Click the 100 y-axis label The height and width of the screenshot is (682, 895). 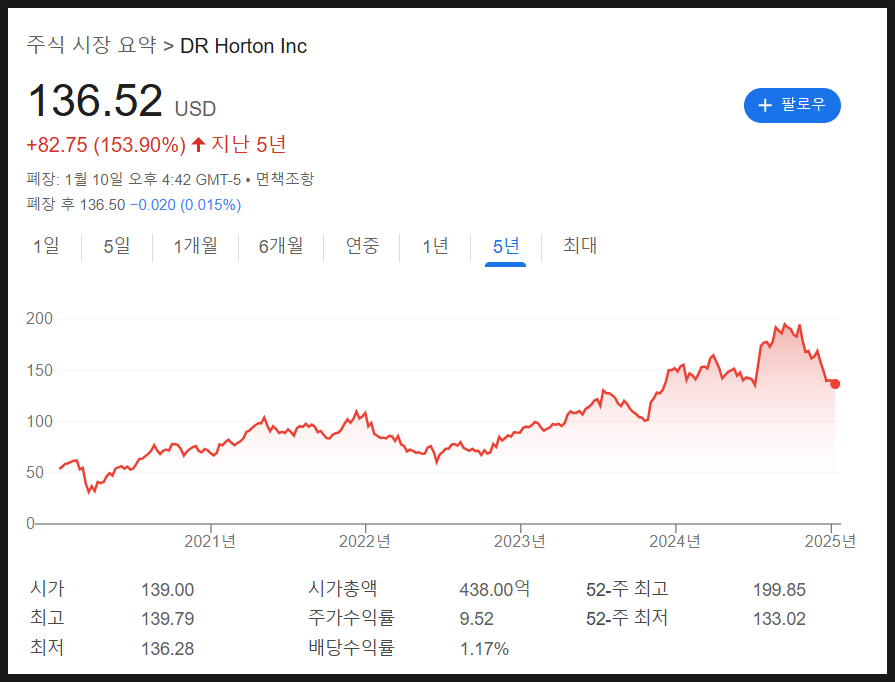(x=39, y=422)
